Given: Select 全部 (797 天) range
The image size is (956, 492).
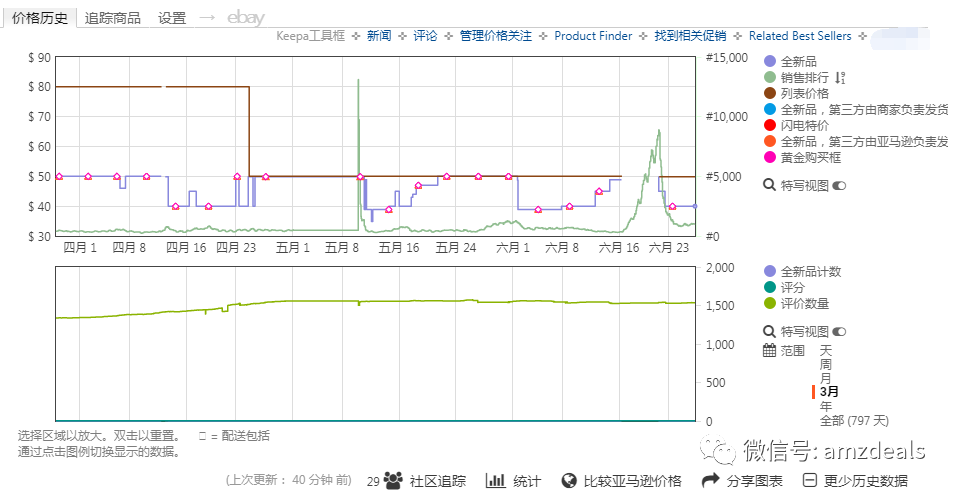Looking at the screenshot, I should coord(854,420).
